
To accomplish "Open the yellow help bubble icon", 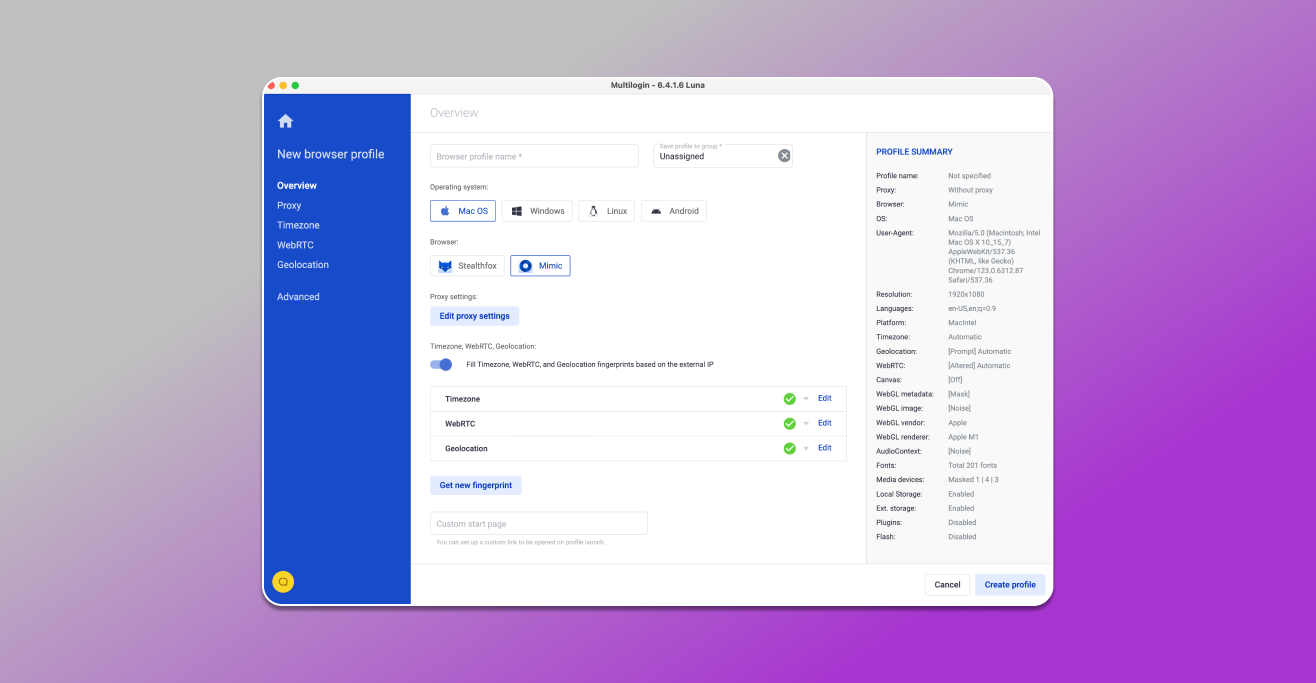I will [x=283, y=581].
